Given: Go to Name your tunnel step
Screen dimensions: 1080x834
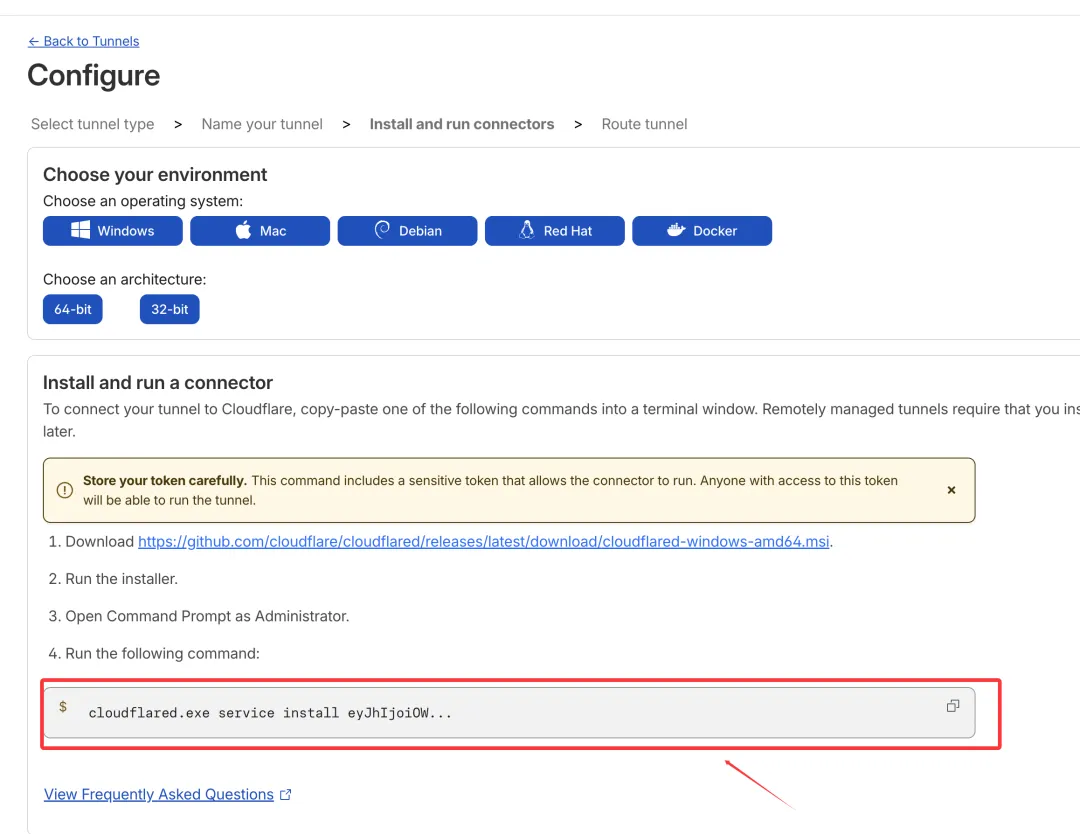Looking at the screenshot, I should click(262, 124).
